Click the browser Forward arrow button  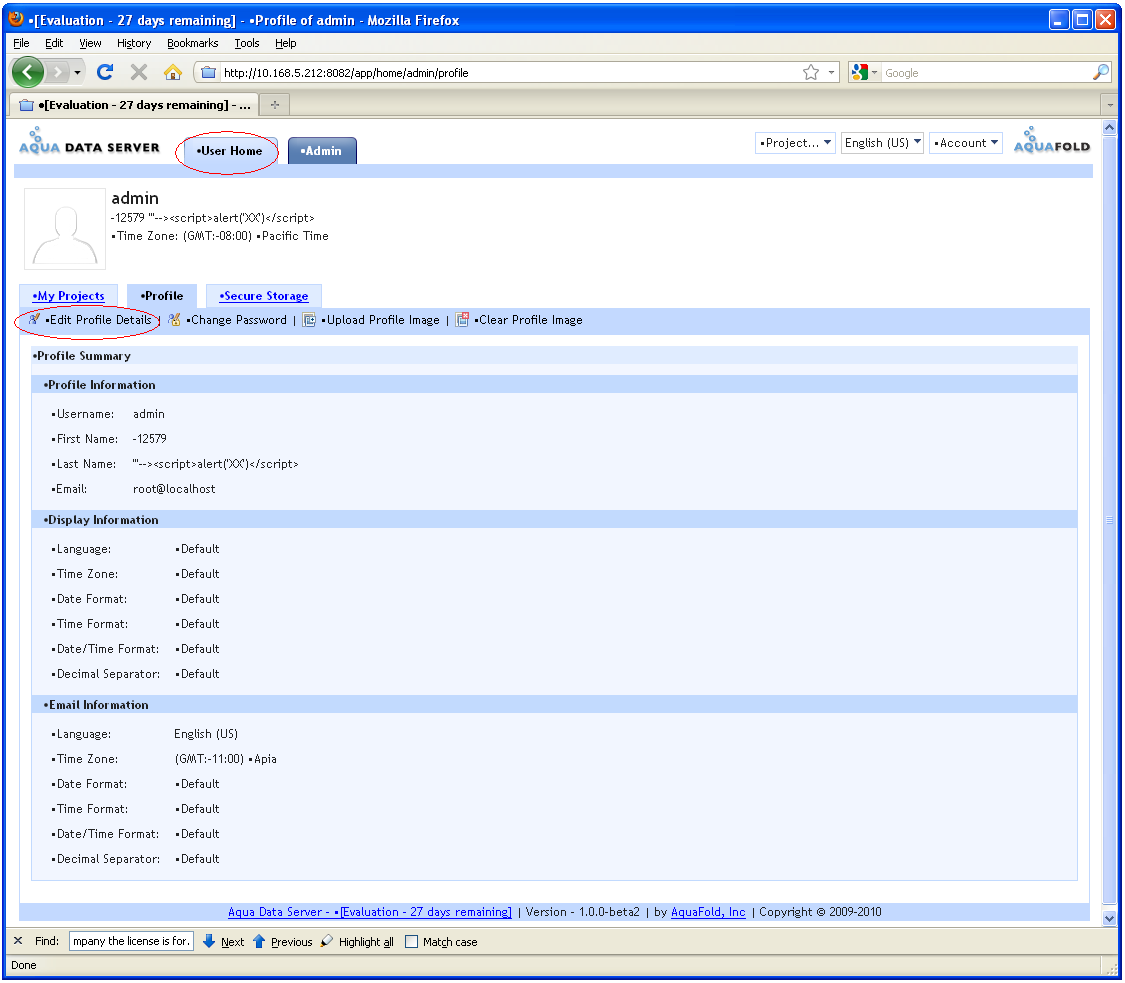pyautogui.click(x=59, y=72)
